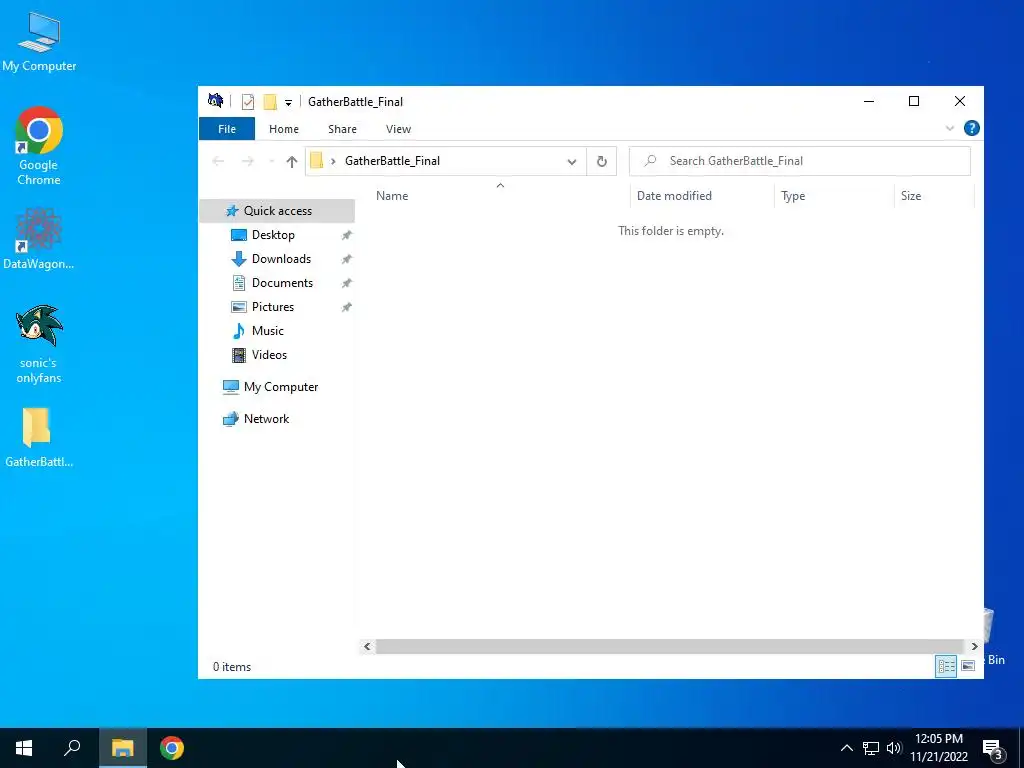This screenshot has height=768, width=1024.
Task: Click the horizontal scrollbar right arrow
Action: 974,646
